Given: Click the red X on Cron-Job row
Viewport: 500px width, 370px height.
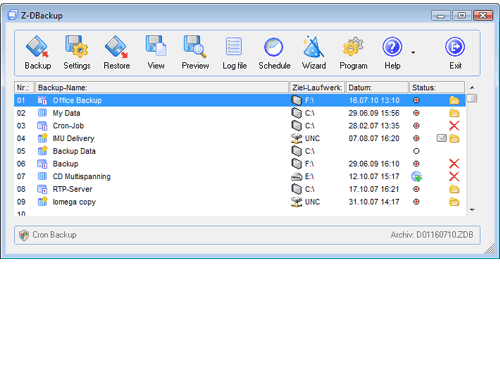Looking at the screenshot, I should (x=454, y=126).
